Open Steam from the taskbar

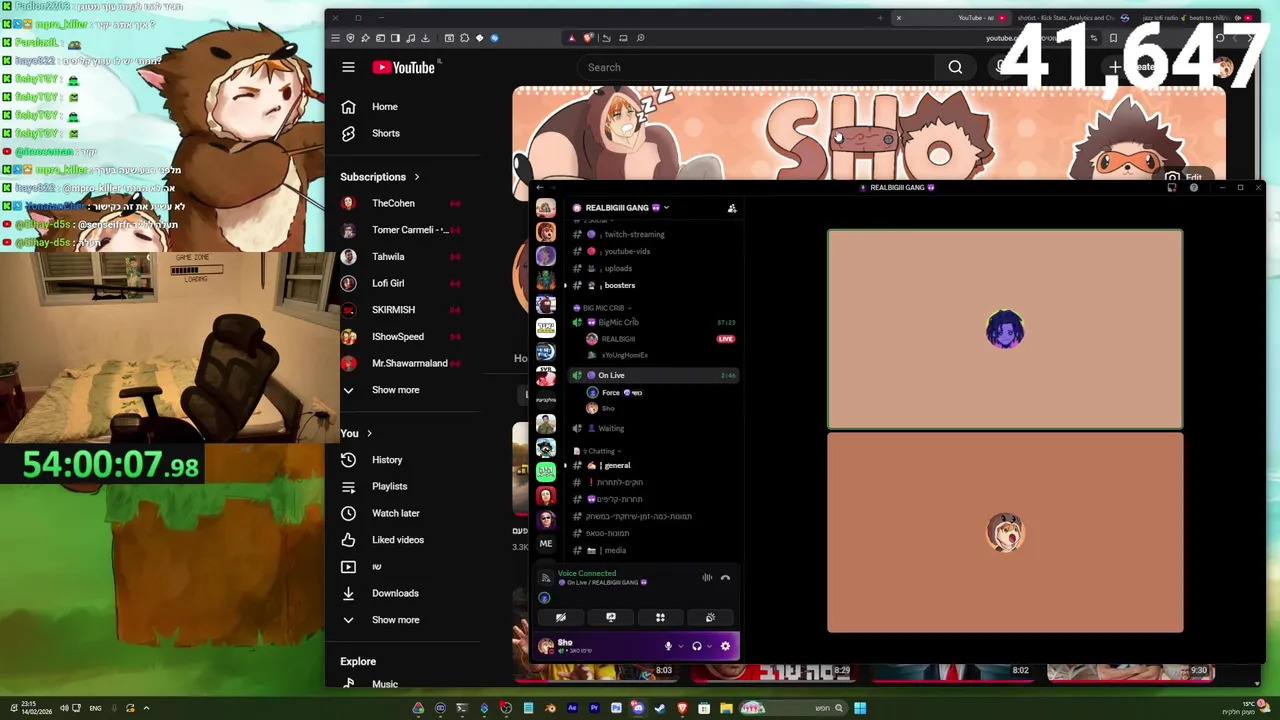coord(660,708)
